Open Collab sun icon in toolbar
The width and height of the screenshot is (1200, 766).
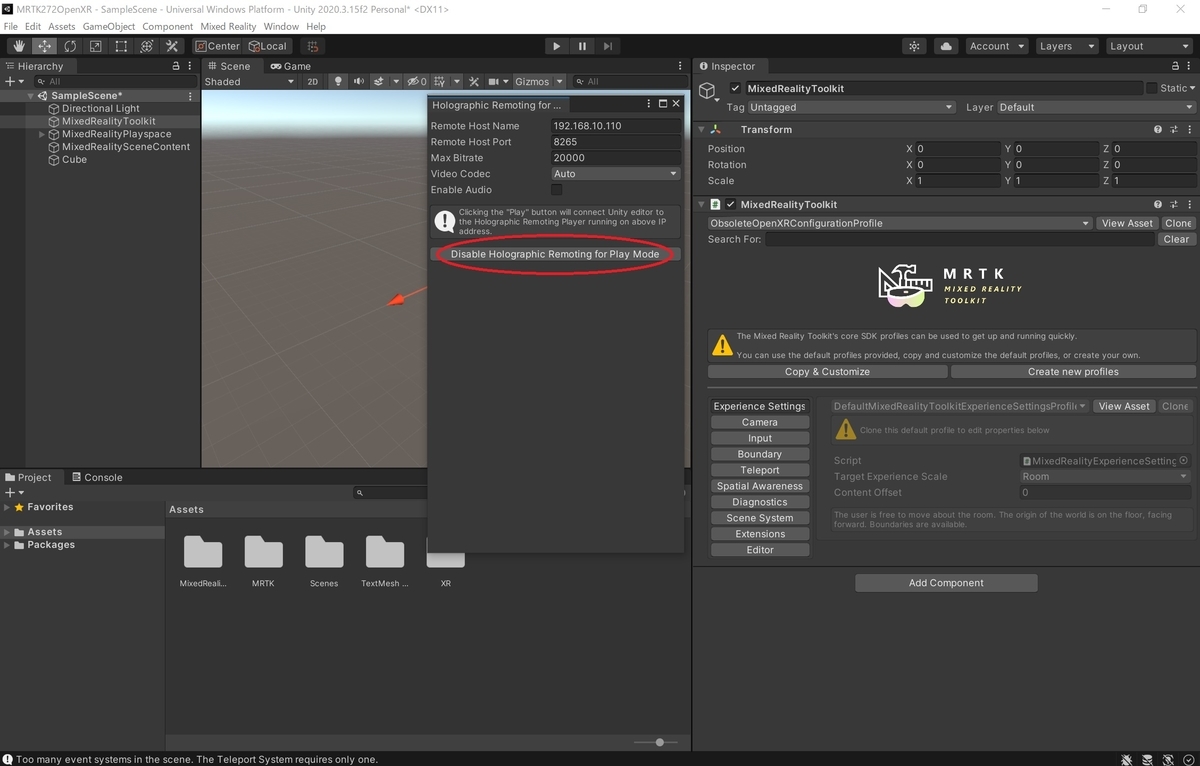914,46
